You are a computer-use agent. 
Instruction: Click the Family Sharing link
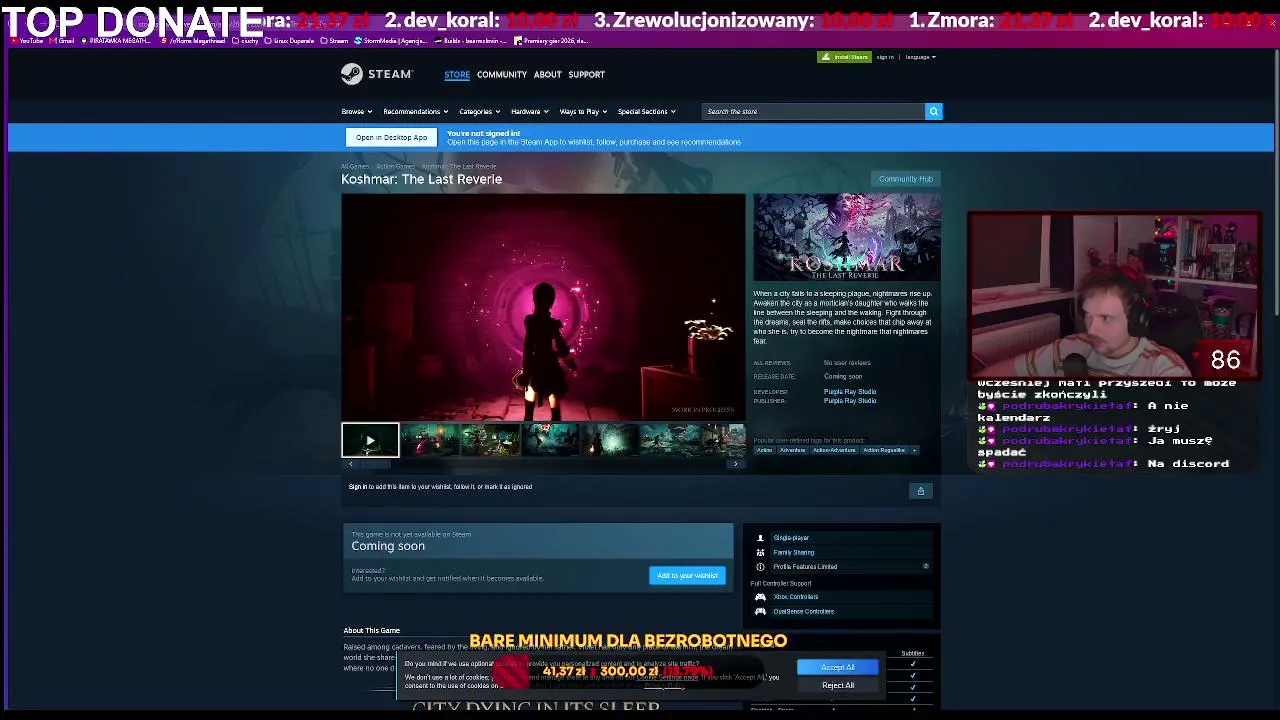coord(794,552)
